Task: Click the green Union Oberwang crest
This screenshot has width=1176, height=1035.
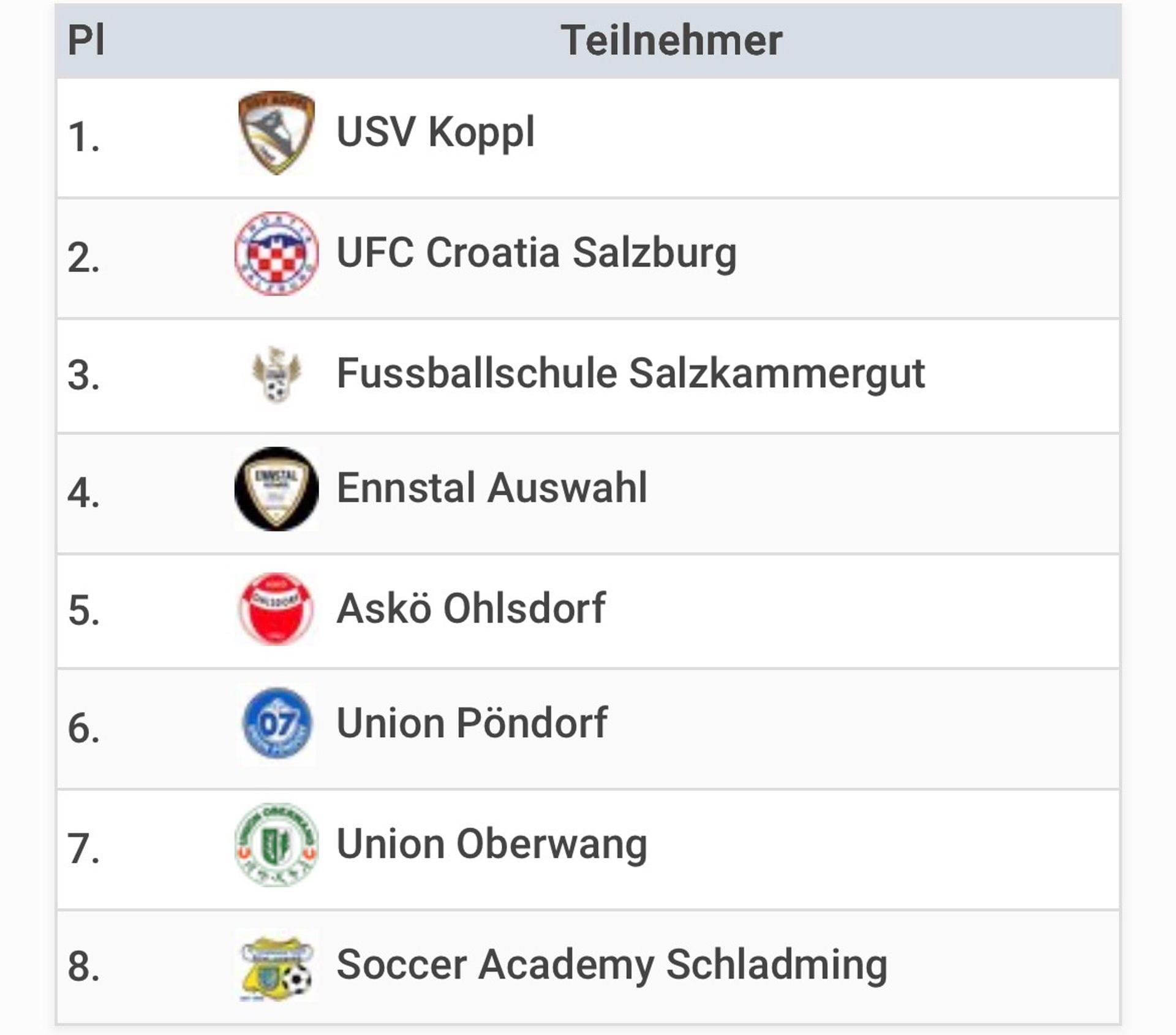Action: pyautogui.click(x=276, y=844)
